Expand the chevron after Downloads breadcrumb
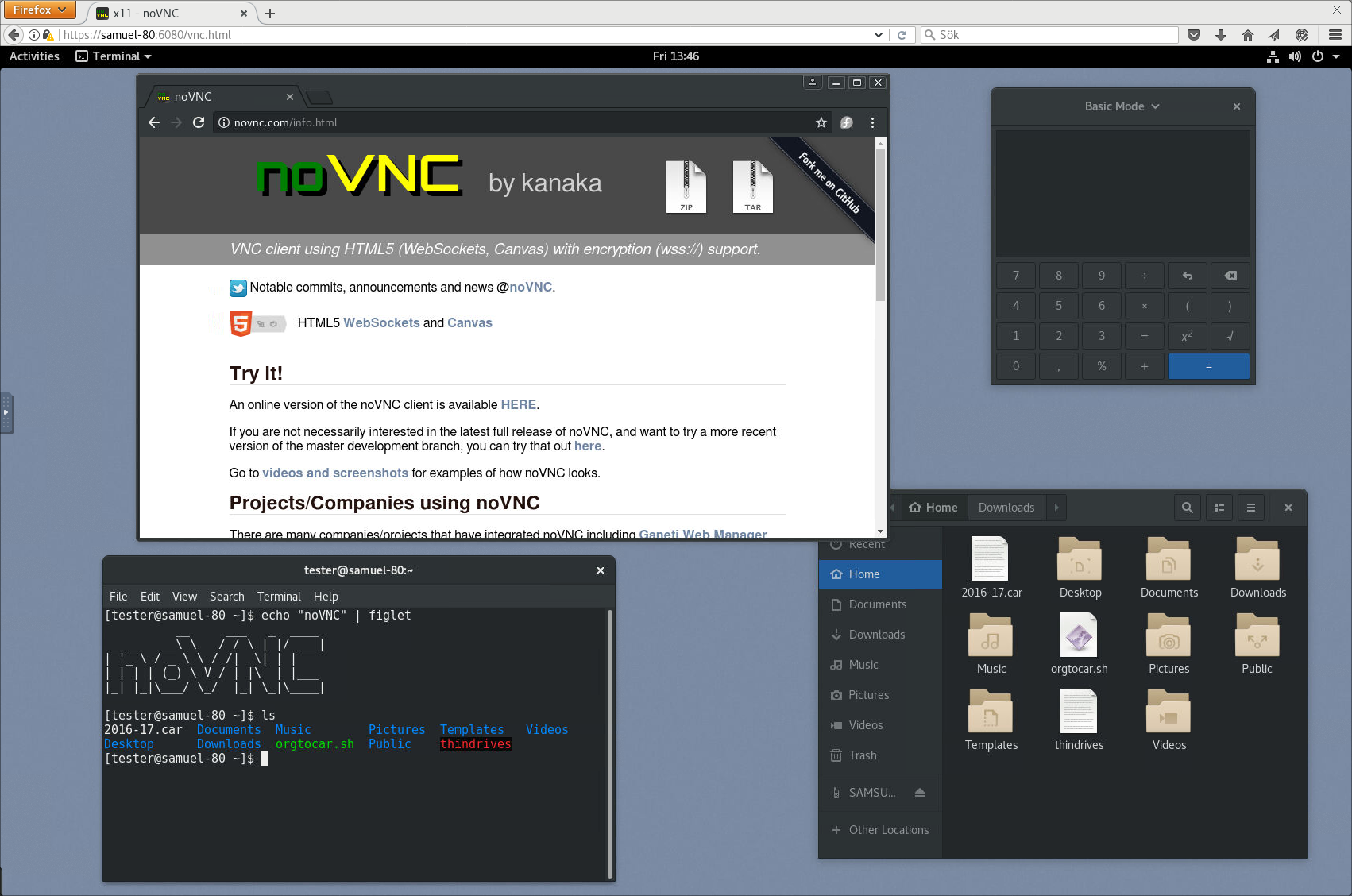Viewport: 1352px width, 896px height. (1056, 507)
